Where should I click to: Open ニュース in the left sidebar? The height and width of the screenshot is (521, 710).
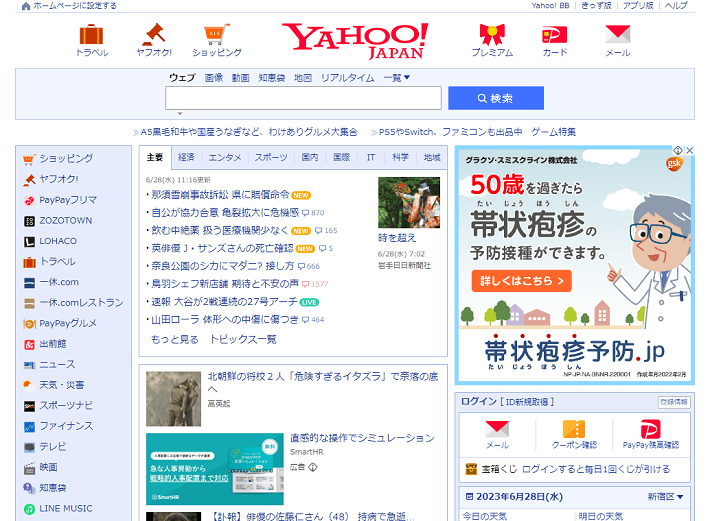[x=58, y=364]
